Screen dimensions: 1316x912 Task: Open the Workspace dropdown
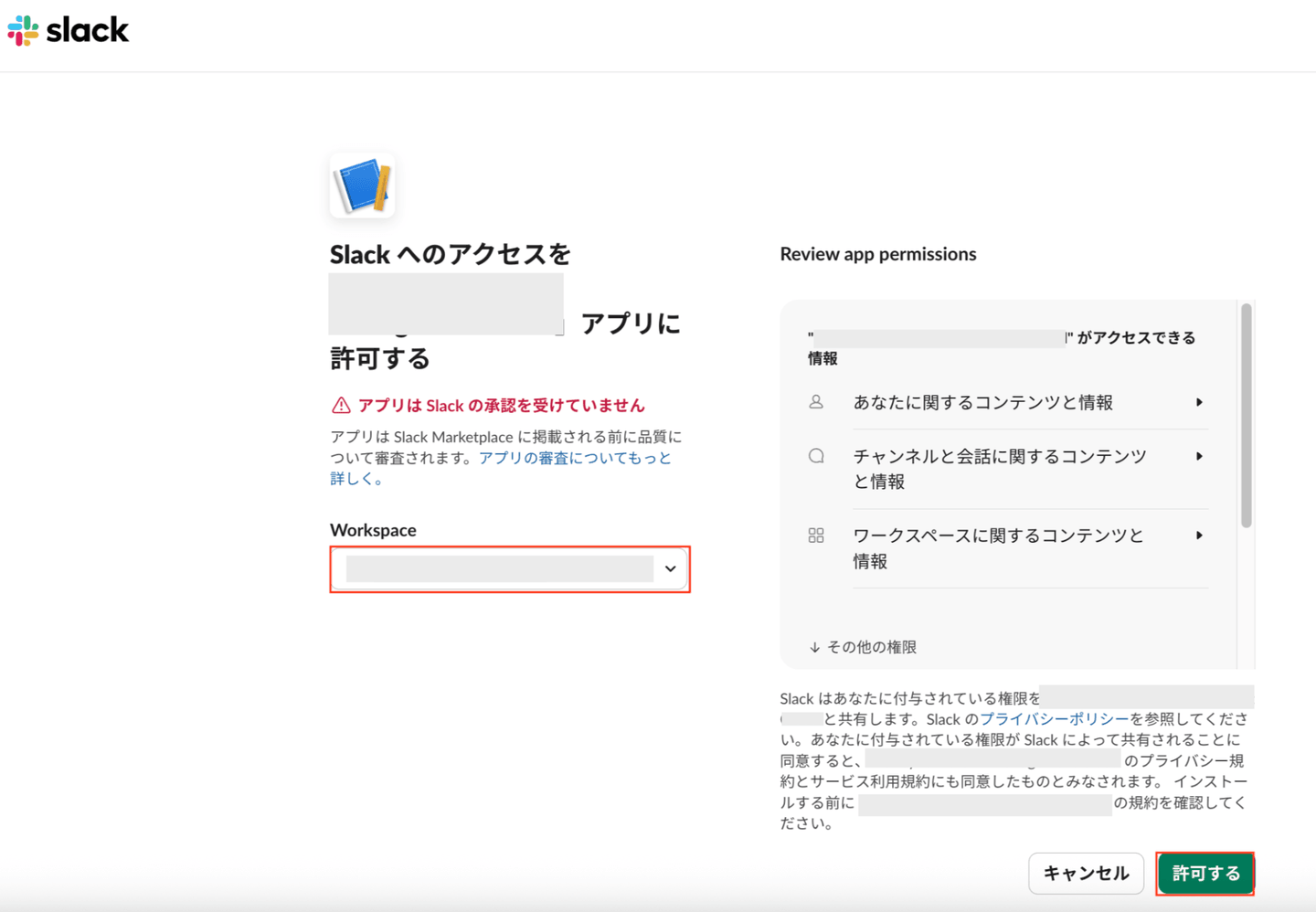[x=510, y=569]
